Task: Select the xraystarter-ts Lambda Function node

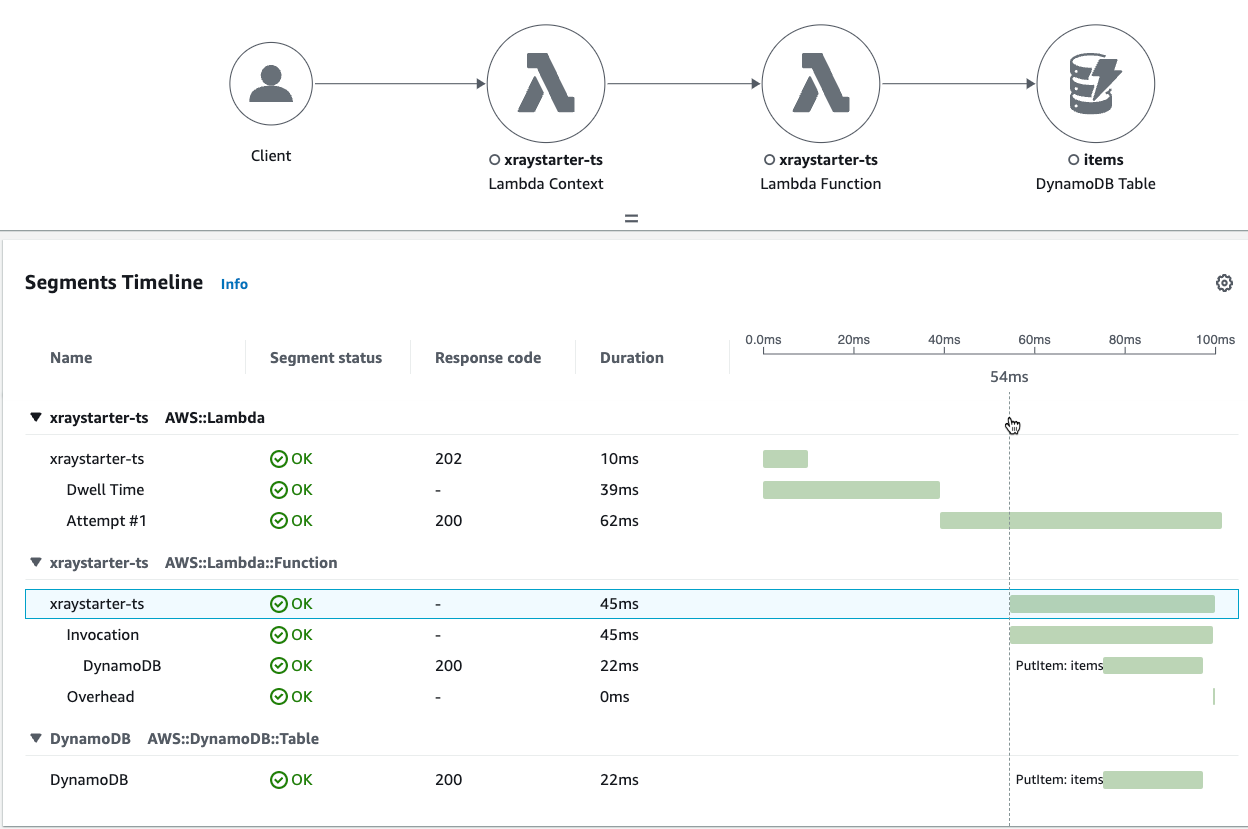Action: point(821,84)
